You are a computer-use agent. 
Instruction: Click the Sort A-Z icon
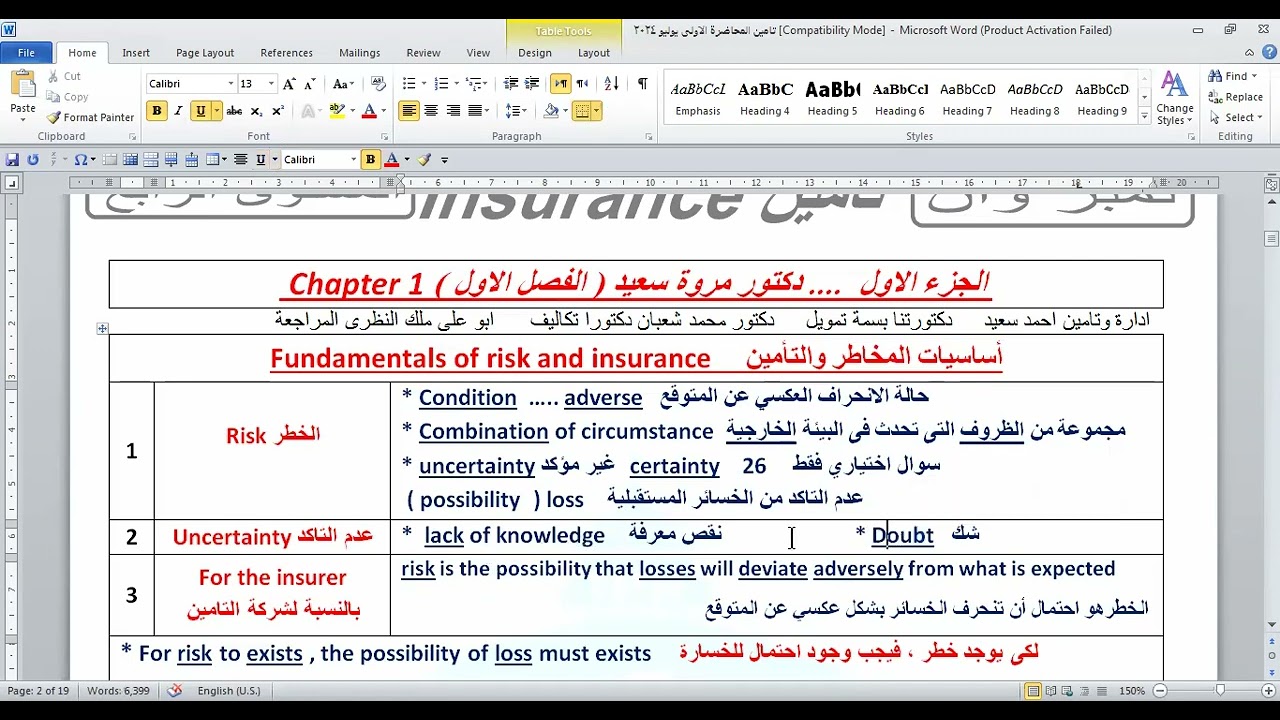pyautogui.click(x=612, y=84)
